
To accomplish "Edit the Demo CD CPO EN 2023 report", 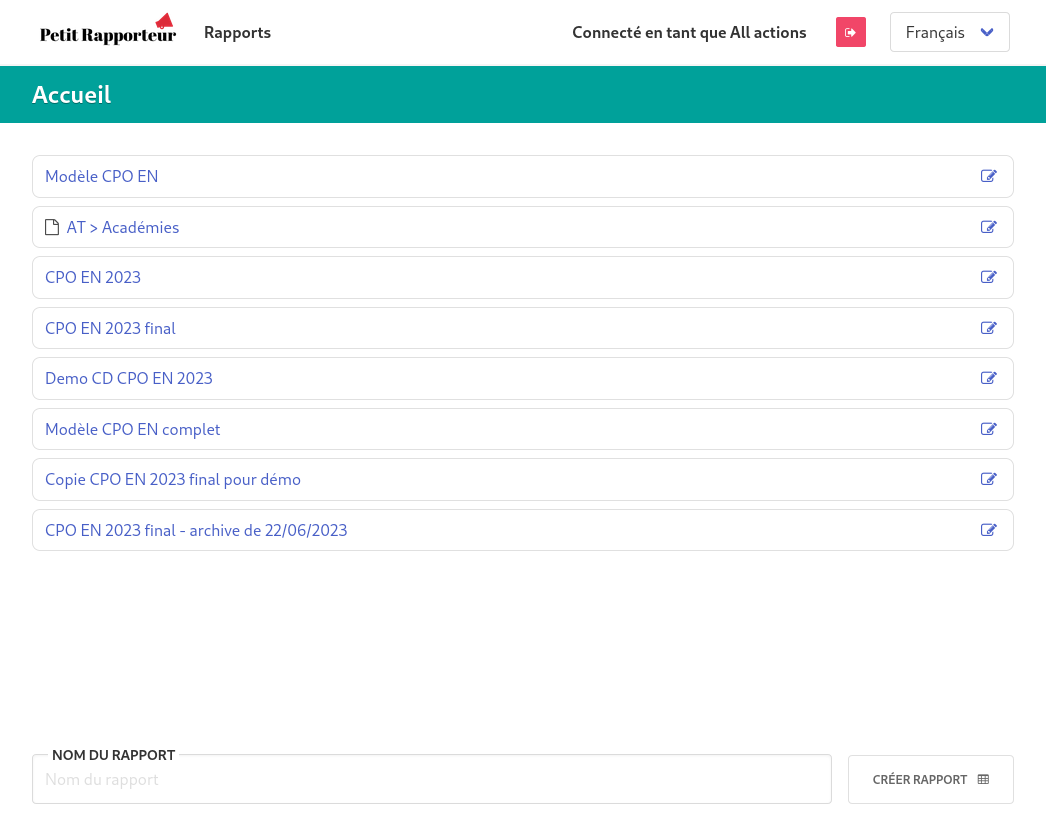I will pyautogui.click(x=989, y=378).
